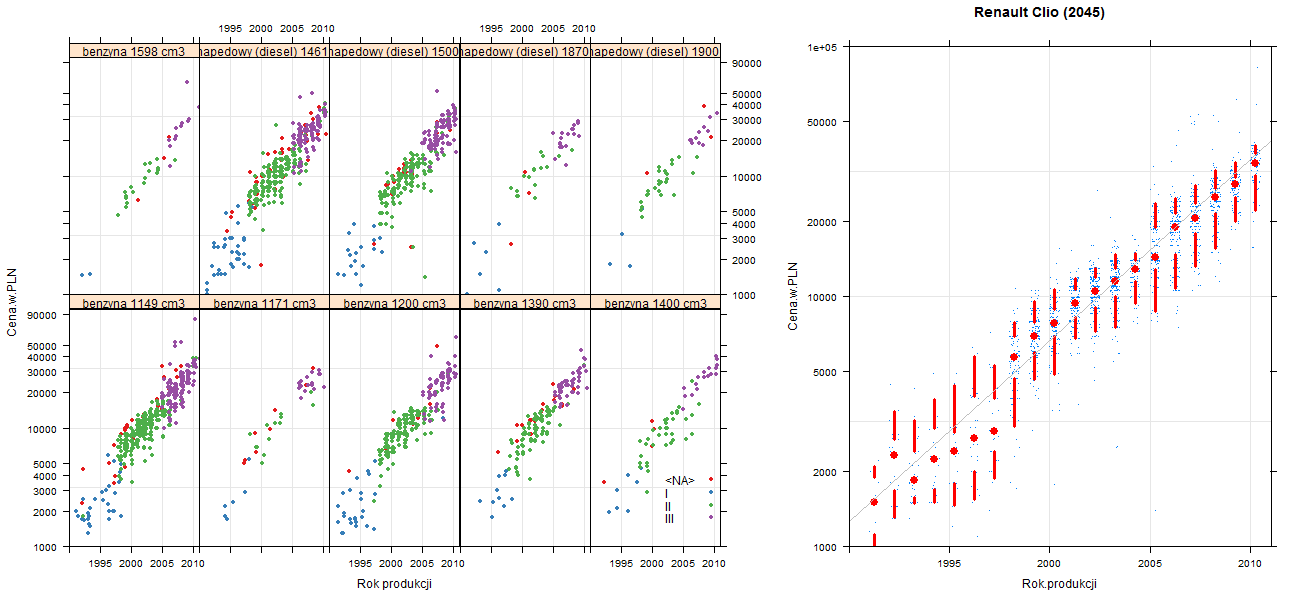Click the chart title "Renault Clio (2045)"
1300x600 pixels.
click(1039, 13)
